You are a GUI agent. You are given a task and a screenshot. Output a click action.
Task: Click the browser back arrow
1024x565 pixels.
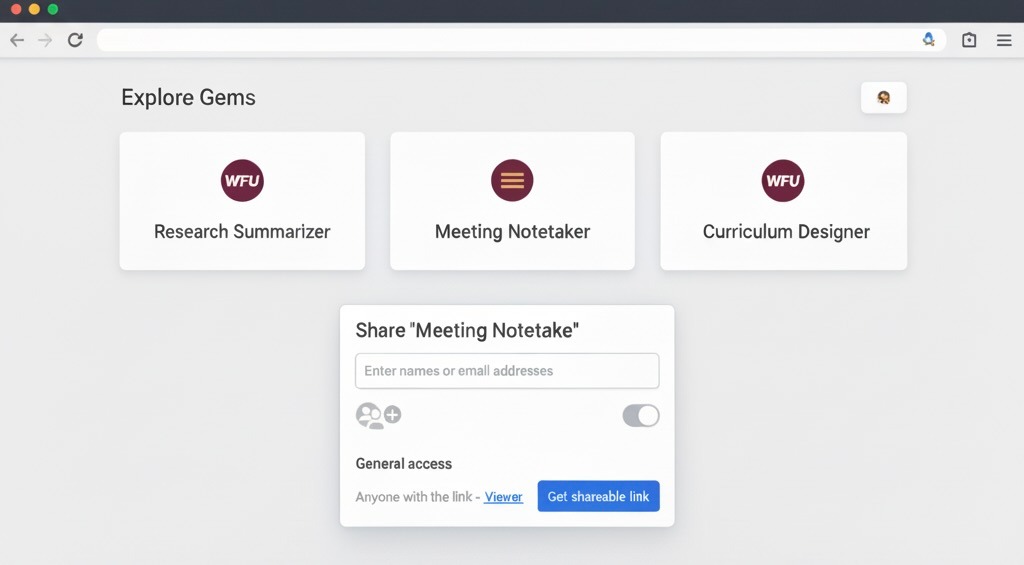[17, 40]
